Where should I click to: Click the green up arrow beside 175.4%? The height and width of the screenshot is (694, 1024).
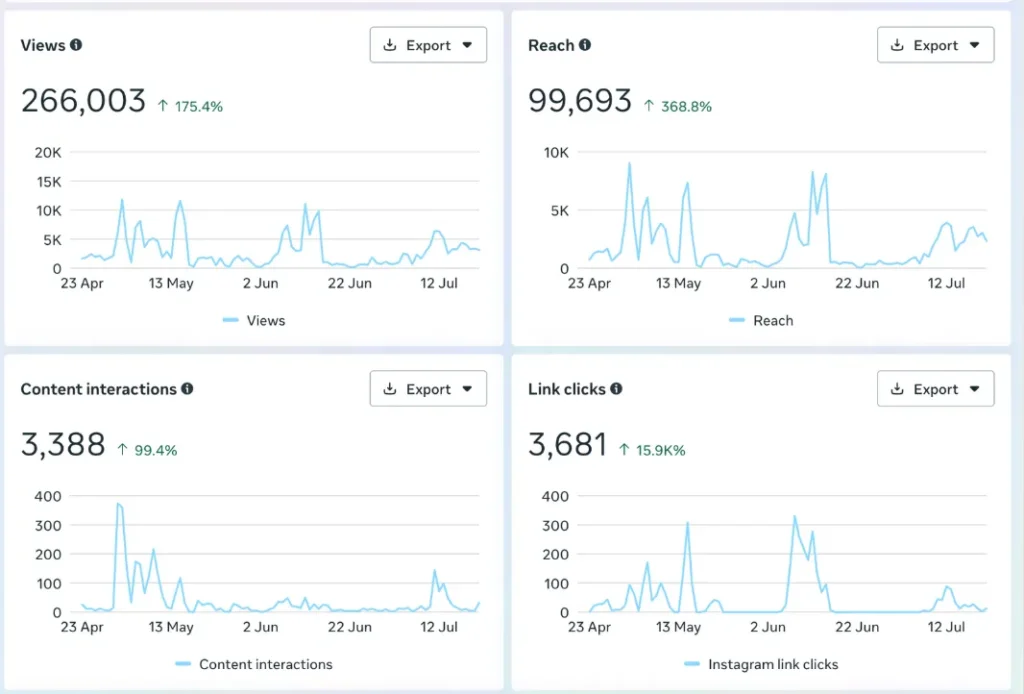click(x=163, y=106)
